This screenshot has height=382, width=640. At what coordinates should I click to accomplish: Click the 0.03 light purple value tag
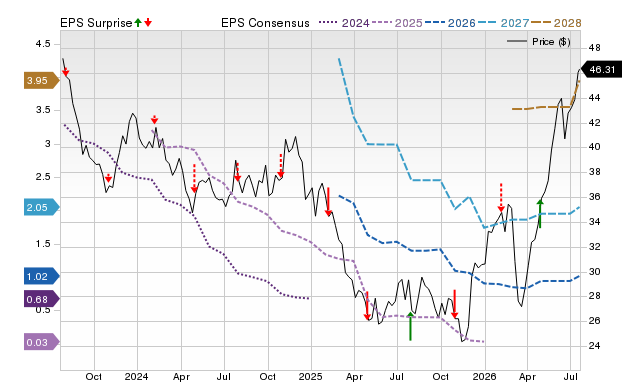pos(42,342)
